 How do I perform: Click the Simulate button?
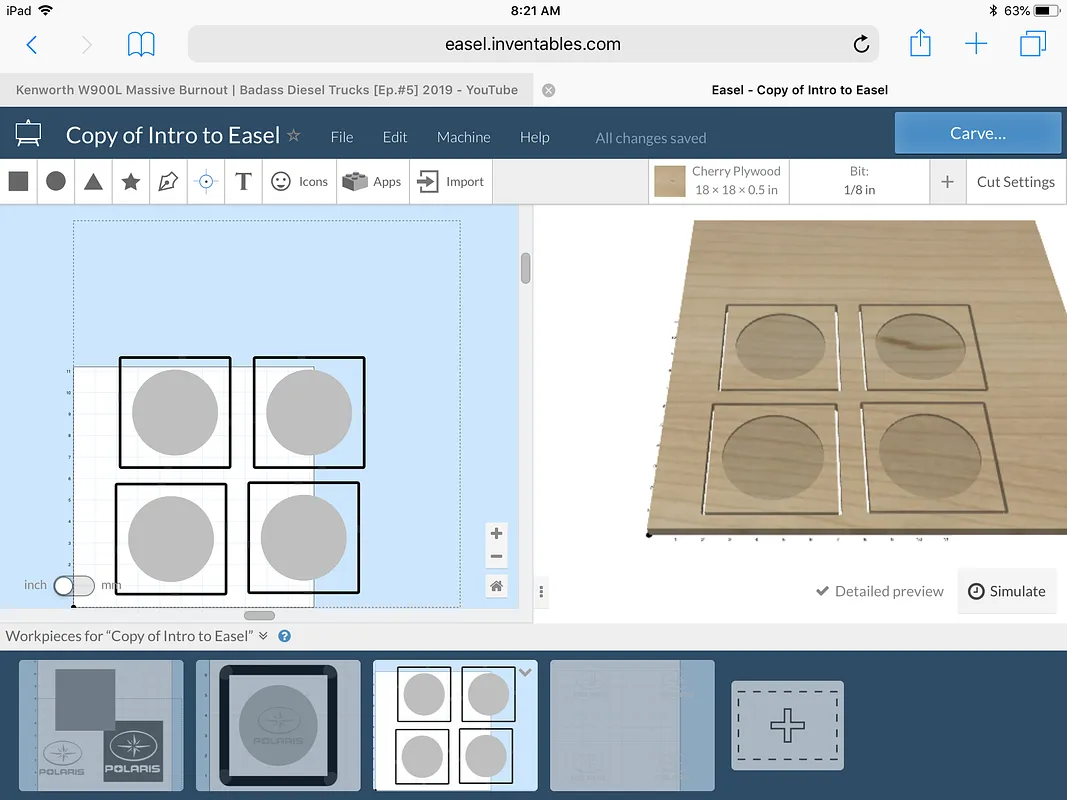(1006, 591)
